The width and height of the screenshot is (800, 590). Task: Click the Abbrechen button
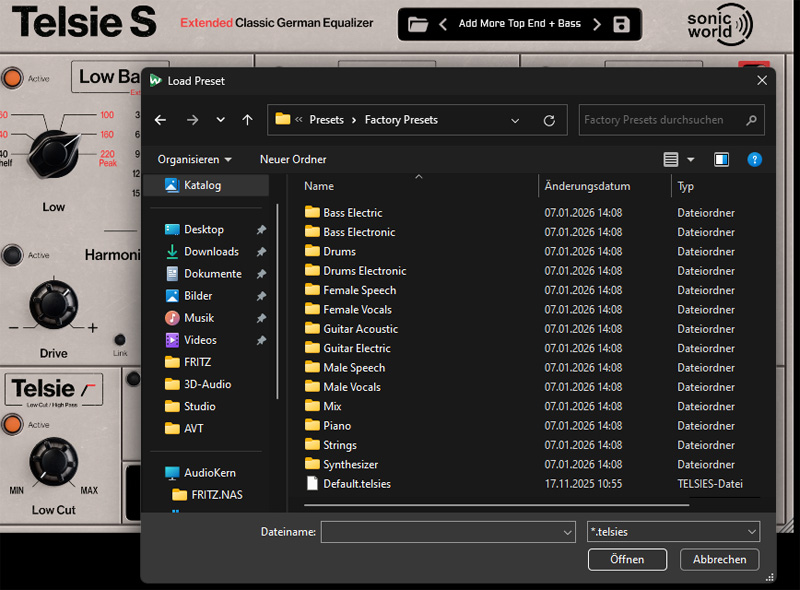719,559
